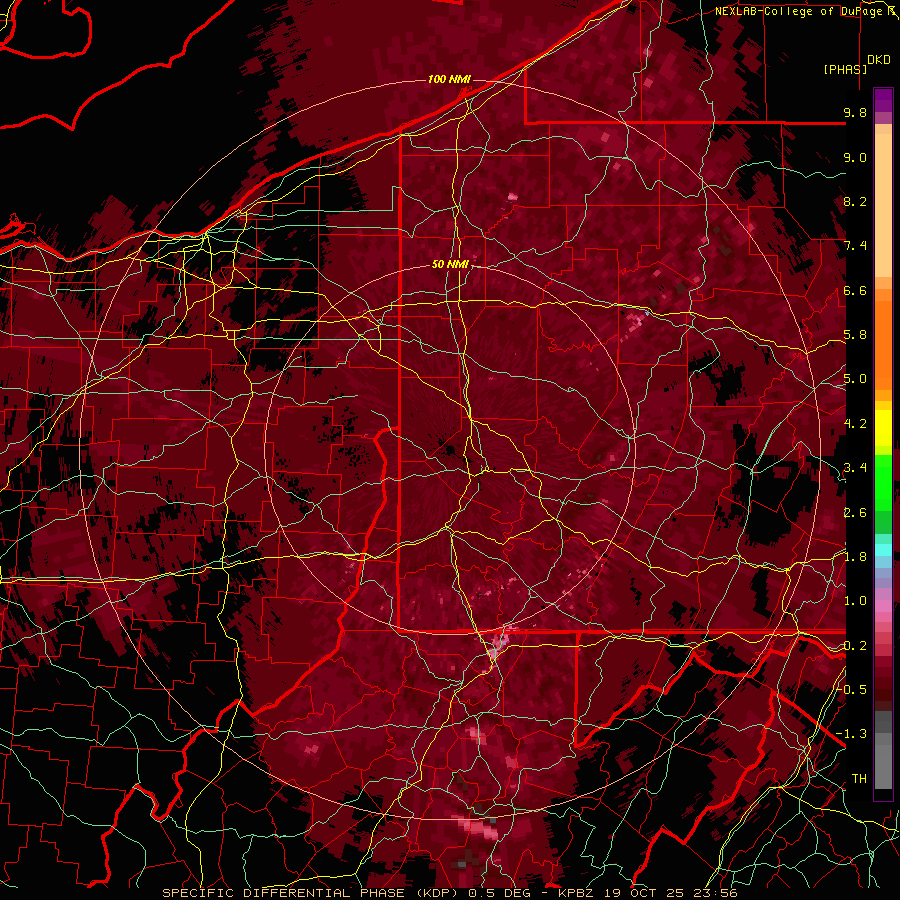The width and height of the screenshot is (900, 900).
Task: Click the 0.2 legend value
Action: coord(855,646)
